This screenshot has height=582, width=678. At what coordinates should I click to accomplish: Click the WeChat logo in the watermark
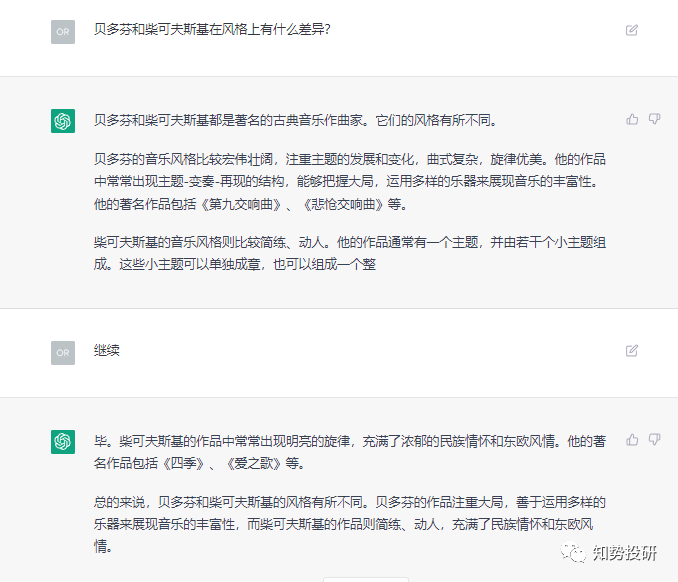(575, 554)
